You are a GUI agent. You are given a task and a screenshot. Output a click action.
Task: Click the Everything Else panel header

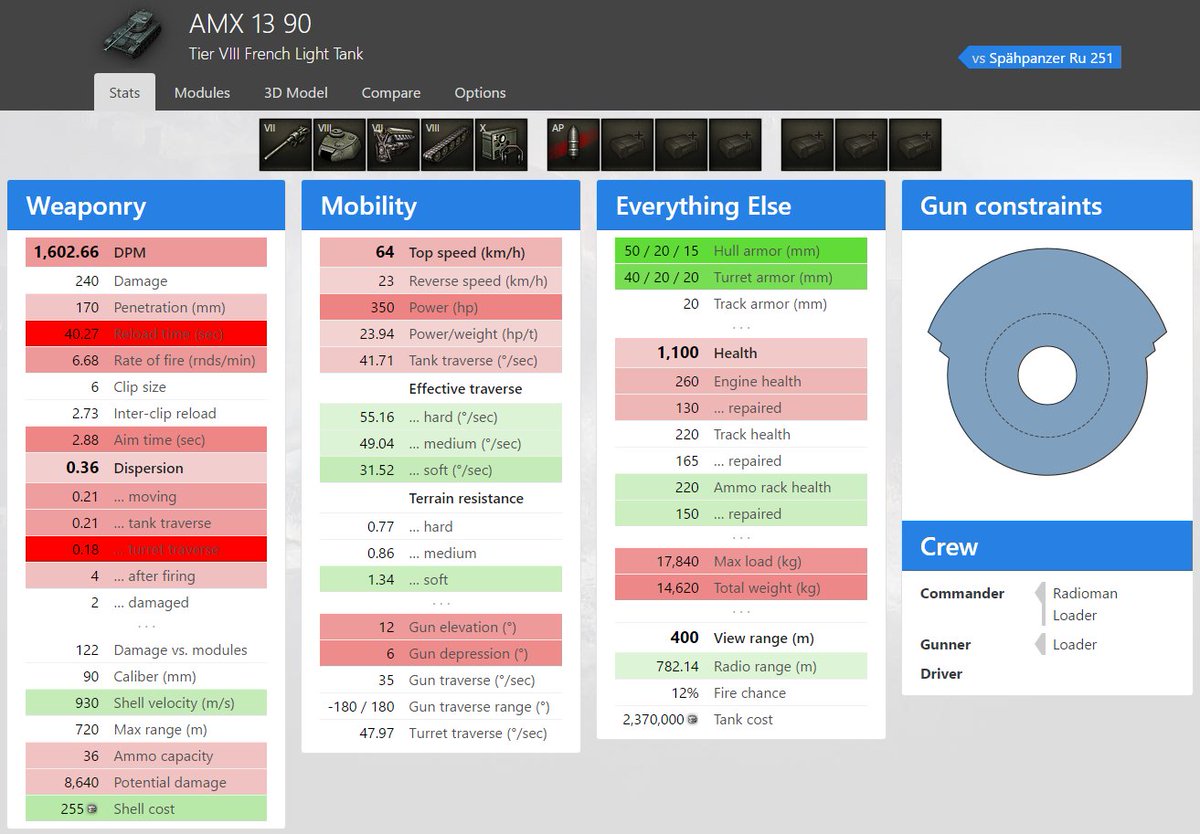click(741, 206)
